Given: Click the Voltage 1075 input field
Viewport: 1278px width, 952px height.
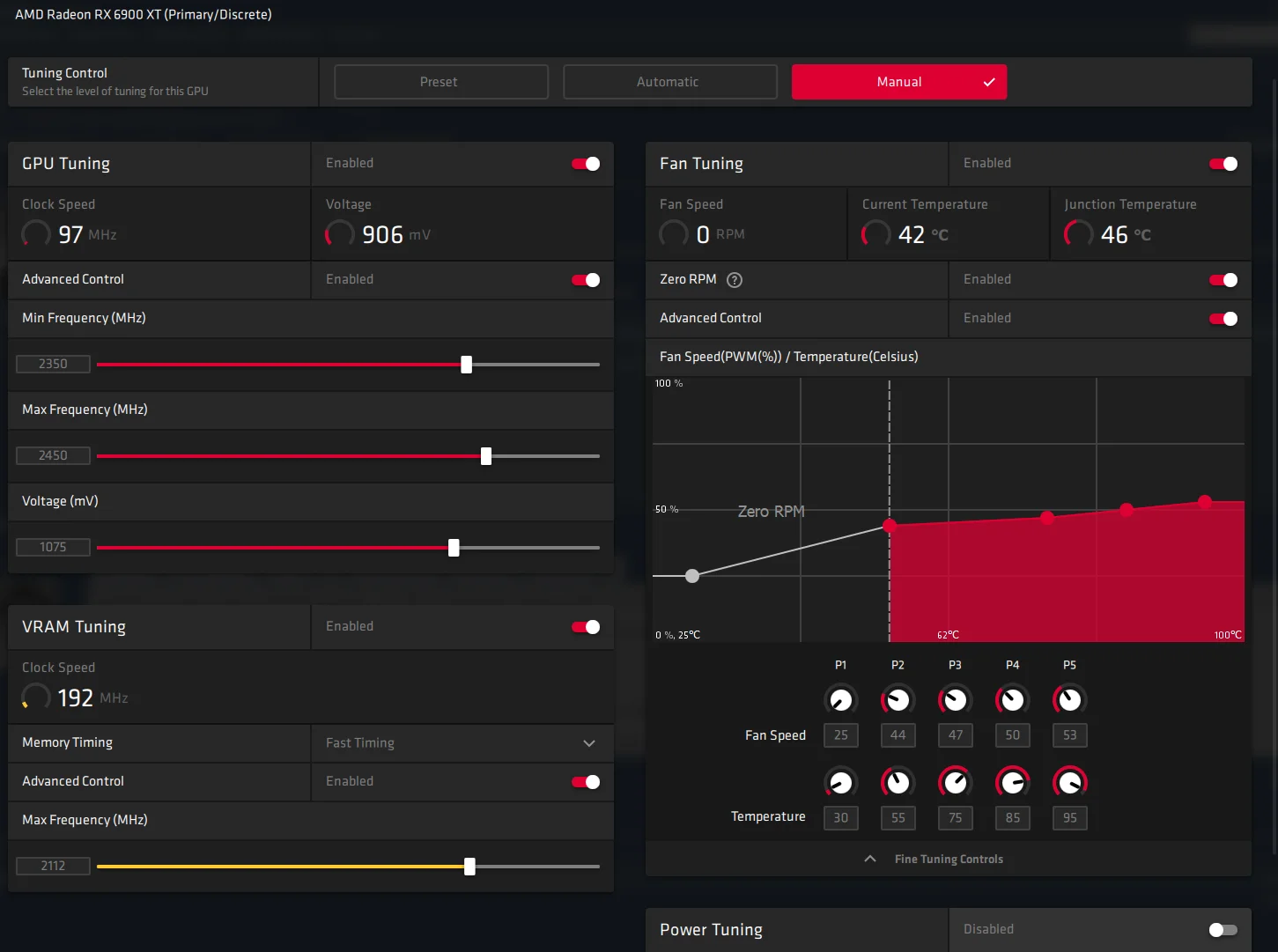Looking at the screenshot, I should pyautogui.click(x=53, y=548).
